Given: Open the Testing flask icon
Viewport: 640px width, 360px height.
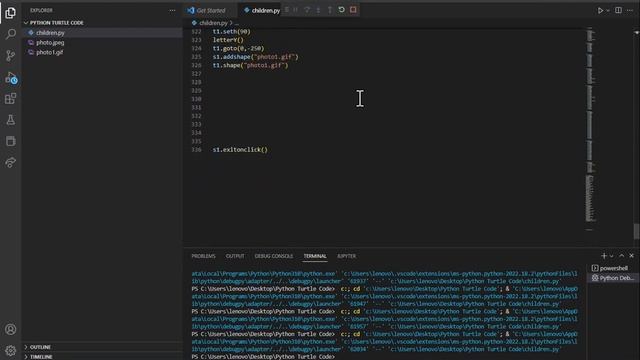Looking at the screenshot, I should pyautogui.click(x=11, y=120).
